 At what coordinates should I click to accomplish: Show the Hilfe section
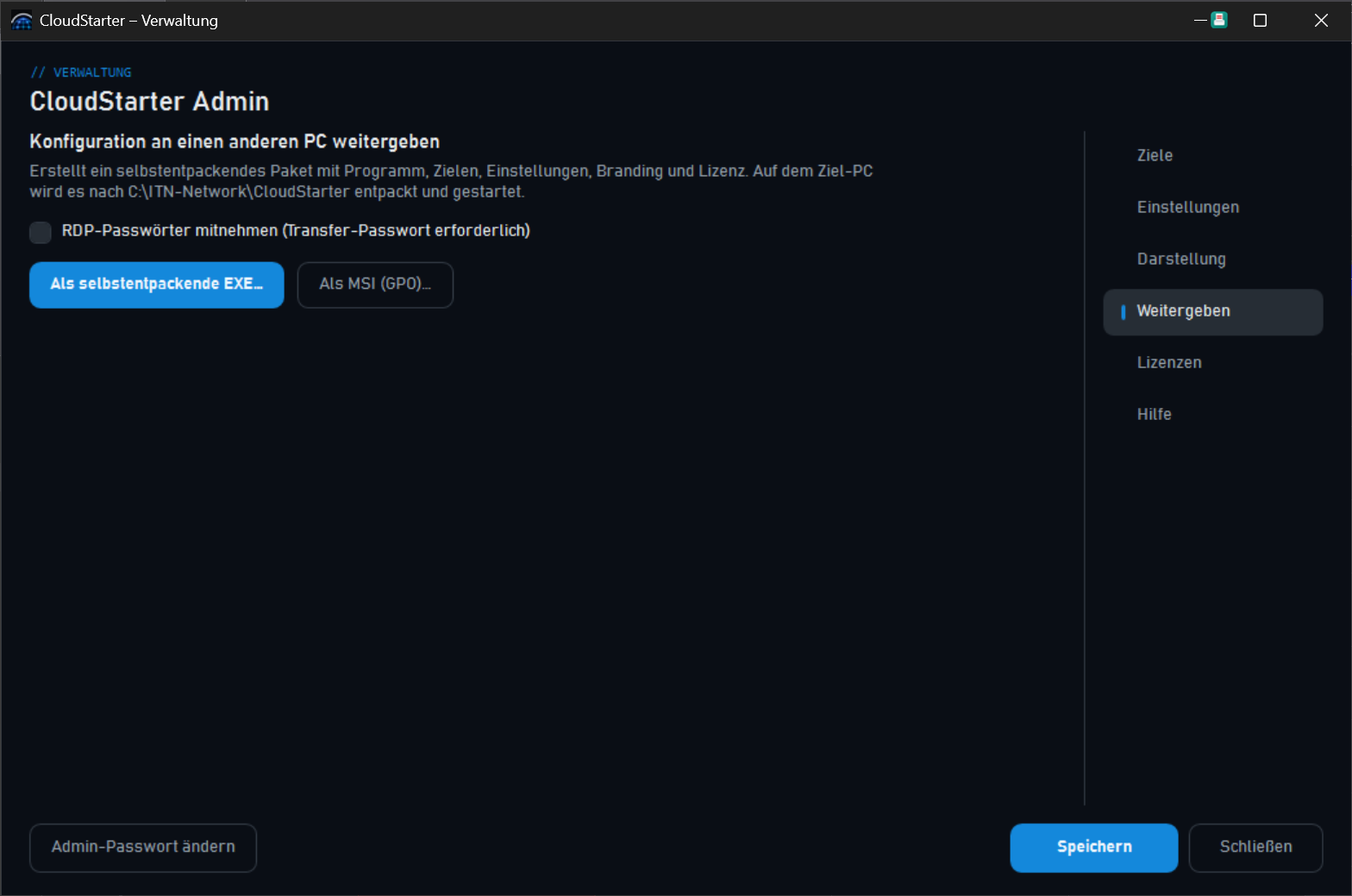pos(1212,415)
